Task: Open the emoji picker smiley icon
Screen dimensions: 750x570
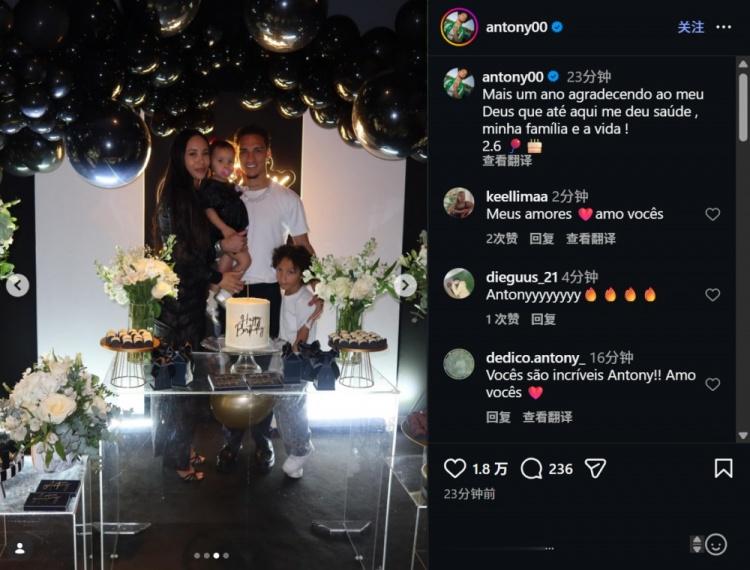Action: pyautogui.click(x=716, y=544)
